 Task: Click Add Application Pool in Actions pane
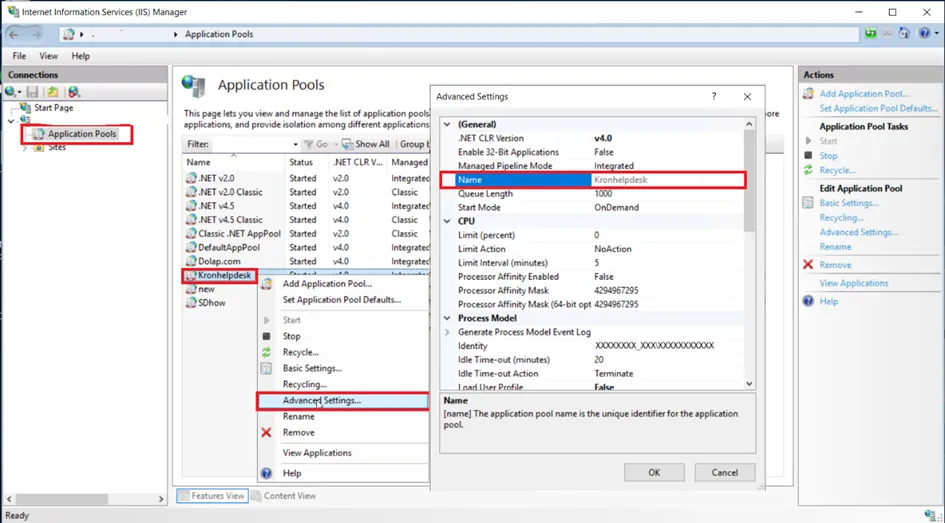864,94
